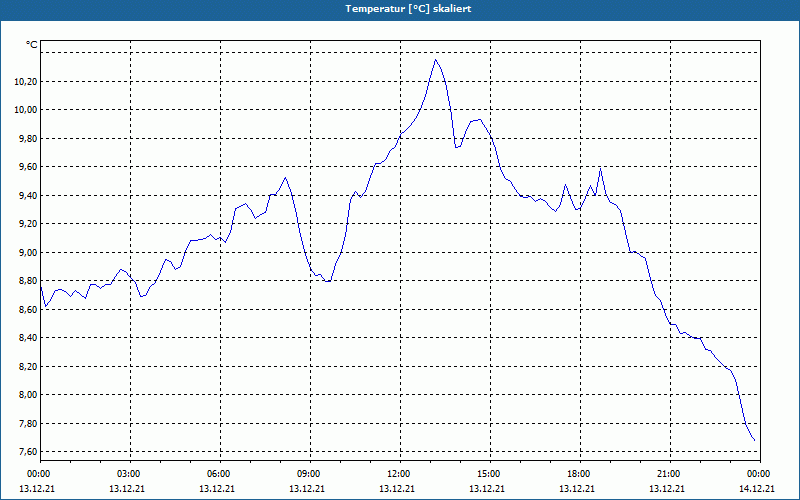800x500 pixels.
Task: Click the chart title 'Temperatur [°C] skaliert'
Action: pyautogui.click(x=408, y=9)
